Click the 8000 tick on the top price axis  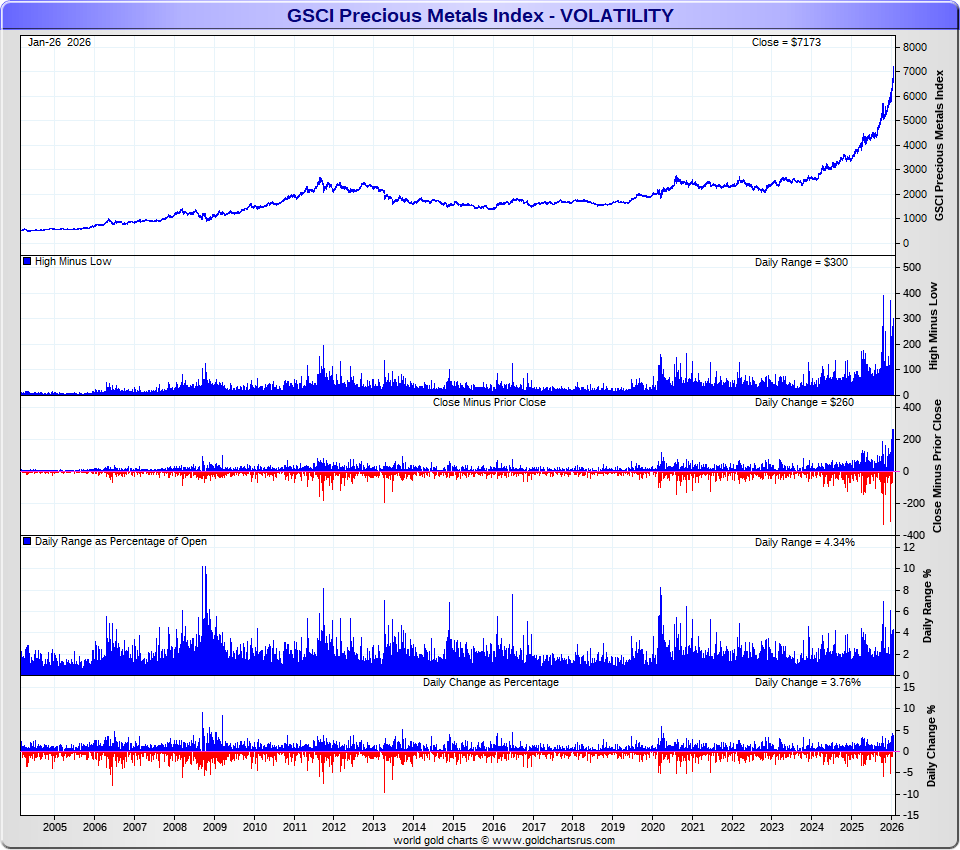(916, 48)
